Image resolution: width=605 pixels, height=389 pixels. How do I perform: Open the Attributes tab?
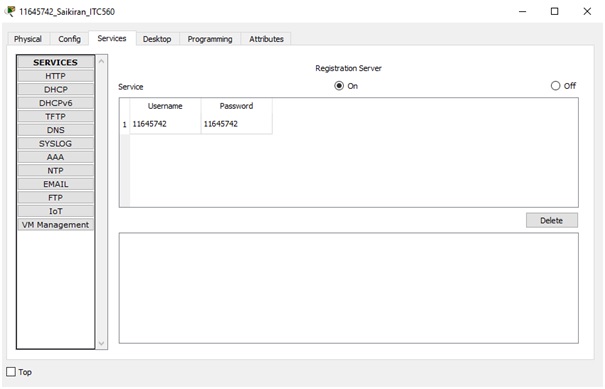(266, 39)
